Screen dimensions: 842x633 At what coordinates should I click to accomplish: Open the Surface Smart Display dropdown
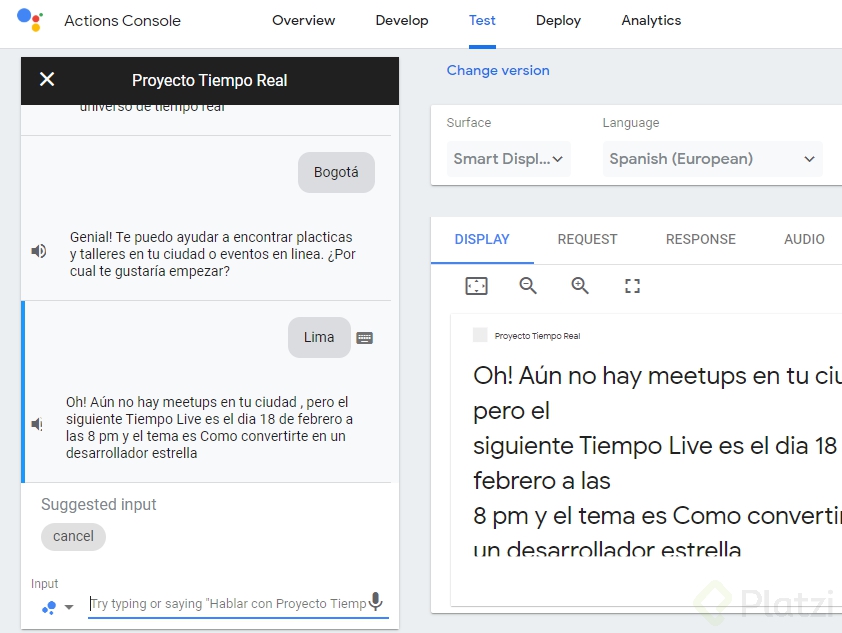[508, 159]
